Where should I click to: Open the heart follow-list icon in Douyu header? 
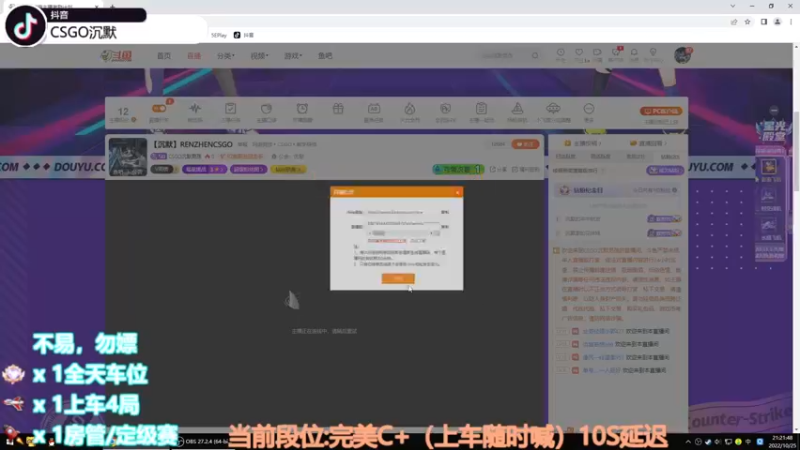click(579, 52)
